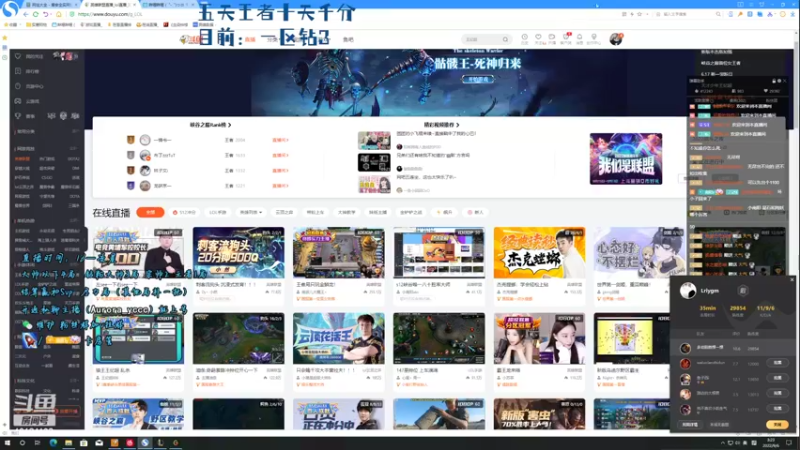Click the user avatar in the site header
Image resolution: width=800 pixels, height=450 pixels.
coord(616,39)
